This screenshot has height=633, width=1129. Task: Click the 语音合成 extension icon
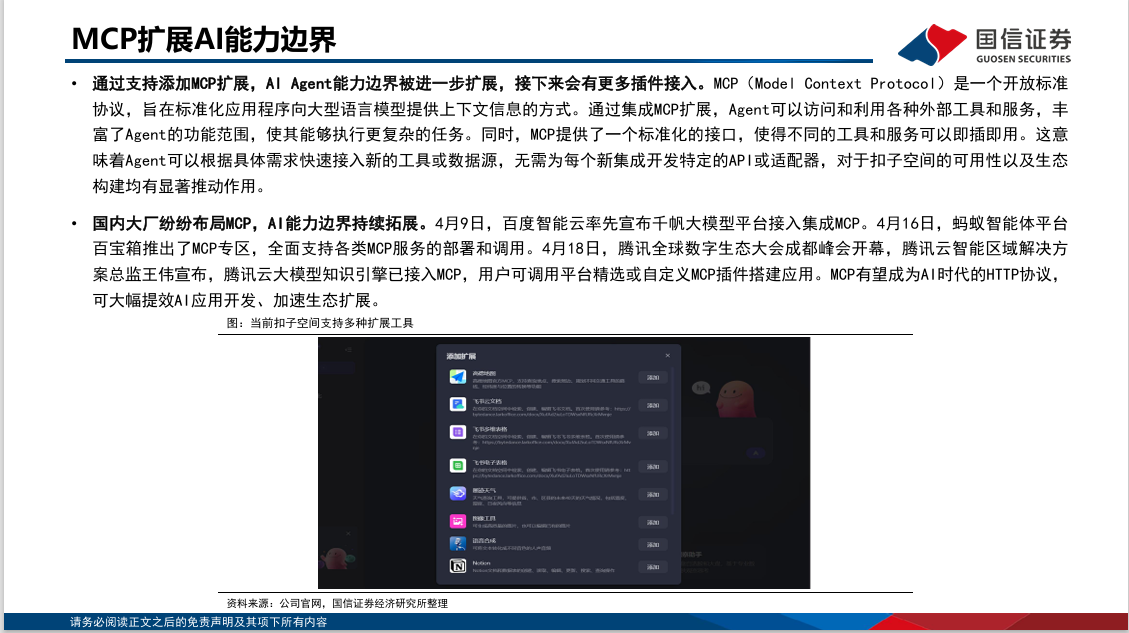(x=458, y=544)
